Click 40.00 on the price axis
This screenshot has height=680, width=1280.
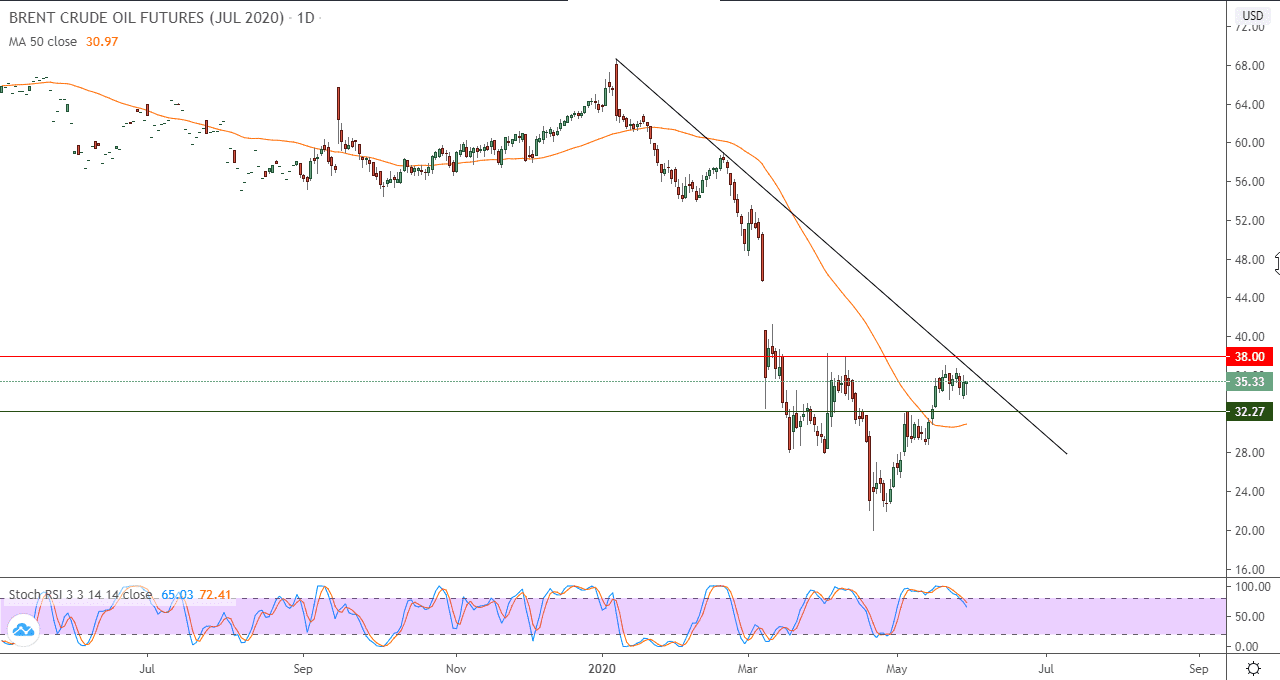pyautogui.click(x=1250, y=337)
